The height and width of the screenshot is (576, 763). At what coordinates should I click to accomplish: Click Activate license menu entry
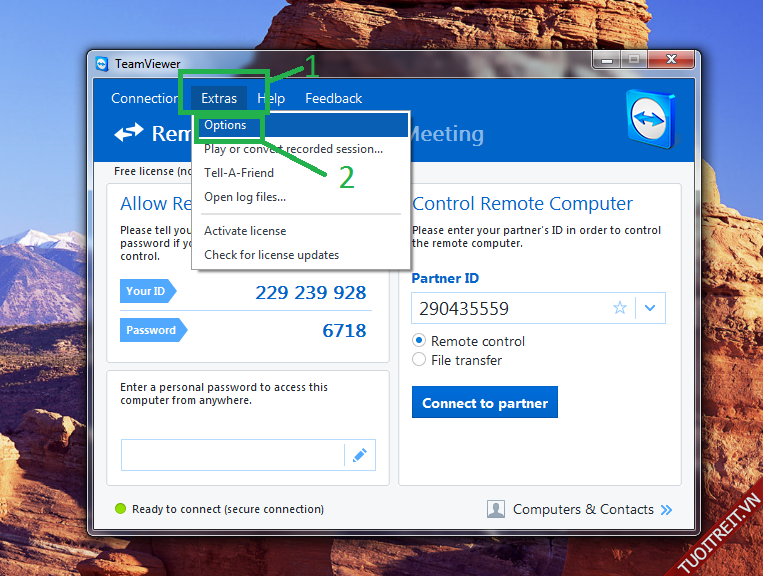pyautogui.click(x=245, y=231)
